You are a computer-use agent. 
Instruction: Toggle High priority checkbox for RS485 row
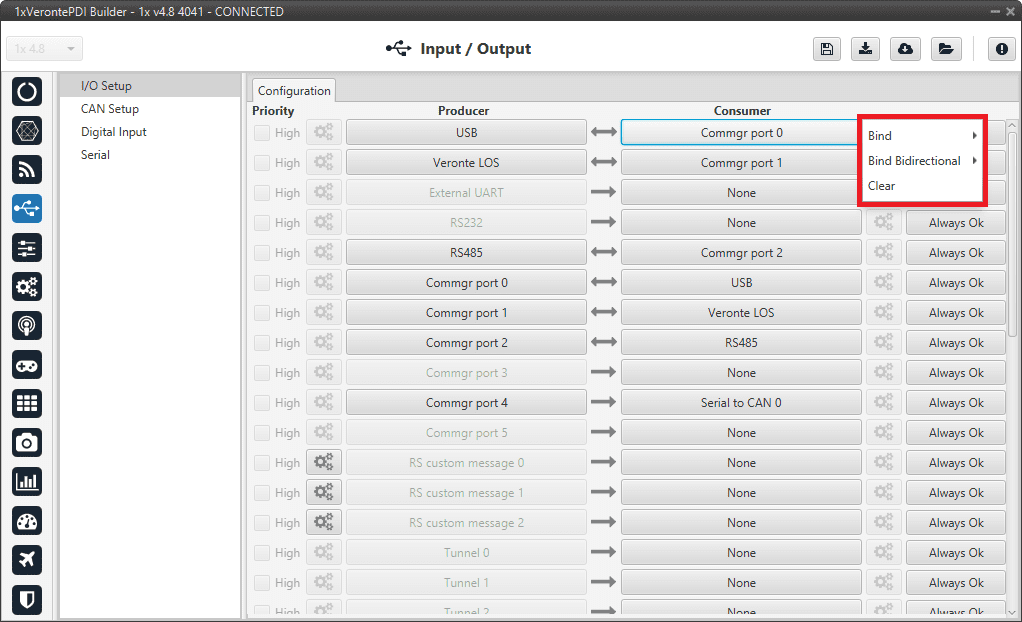tap(262, 253)
